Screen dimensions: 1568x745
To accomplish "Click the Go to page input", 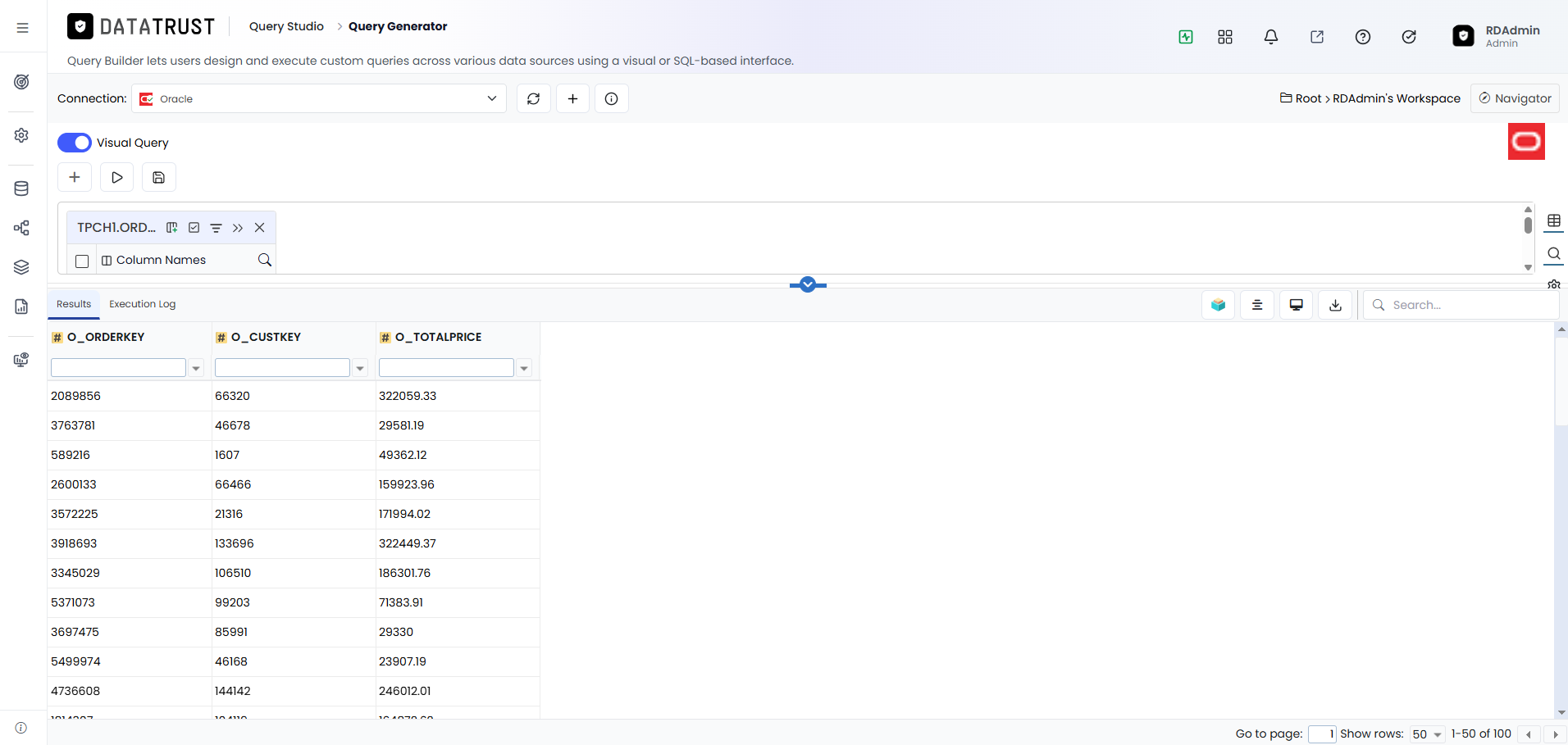I will coord(1322,734).
